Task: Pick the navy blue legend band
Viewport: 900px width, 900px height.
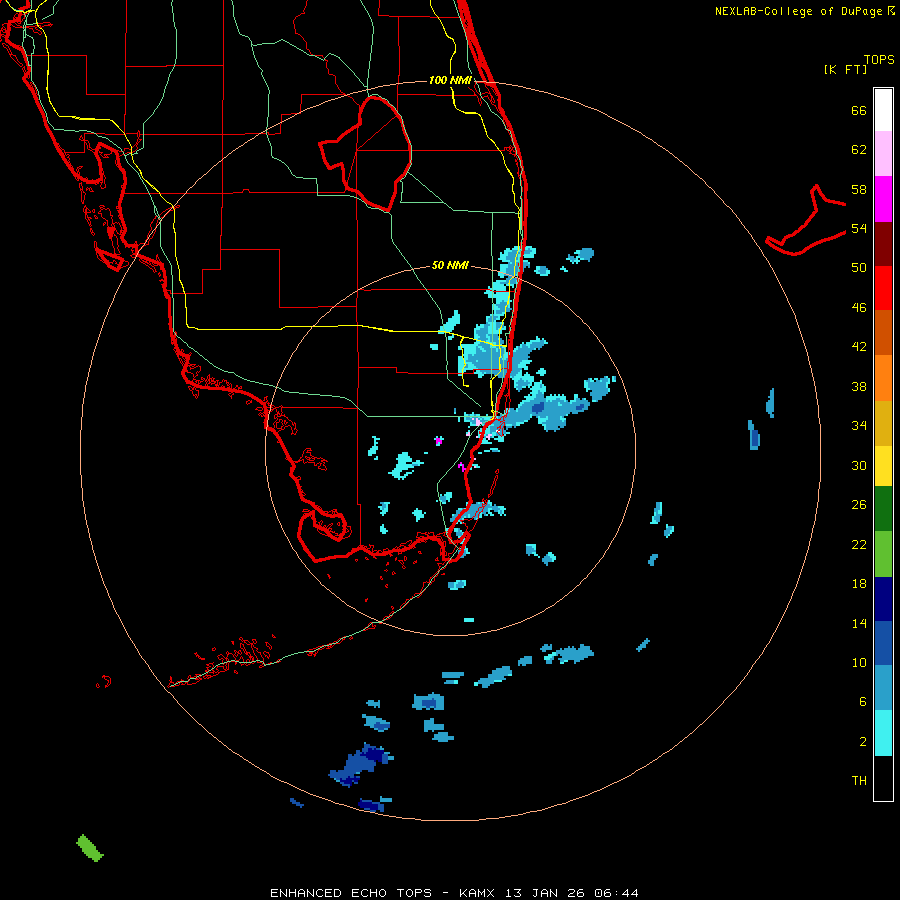Action: tap(883, 599)
